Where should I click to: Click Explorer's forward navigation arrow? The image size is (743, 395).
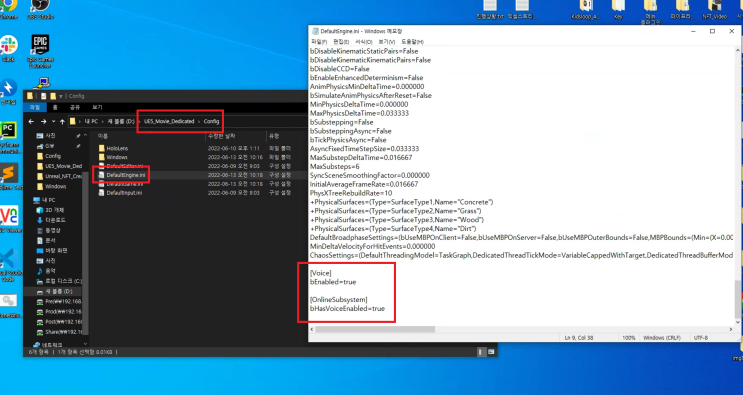[x=43, y=121]
